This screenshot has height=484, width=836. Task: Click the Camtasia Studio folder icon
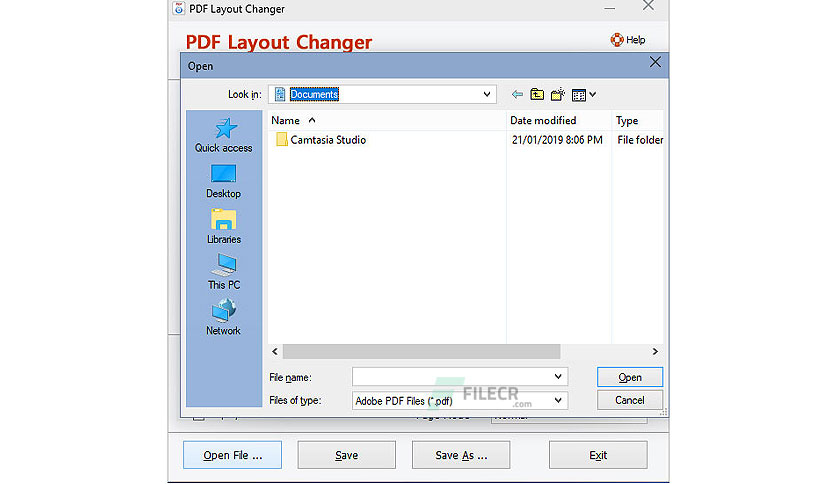(282, 140)
